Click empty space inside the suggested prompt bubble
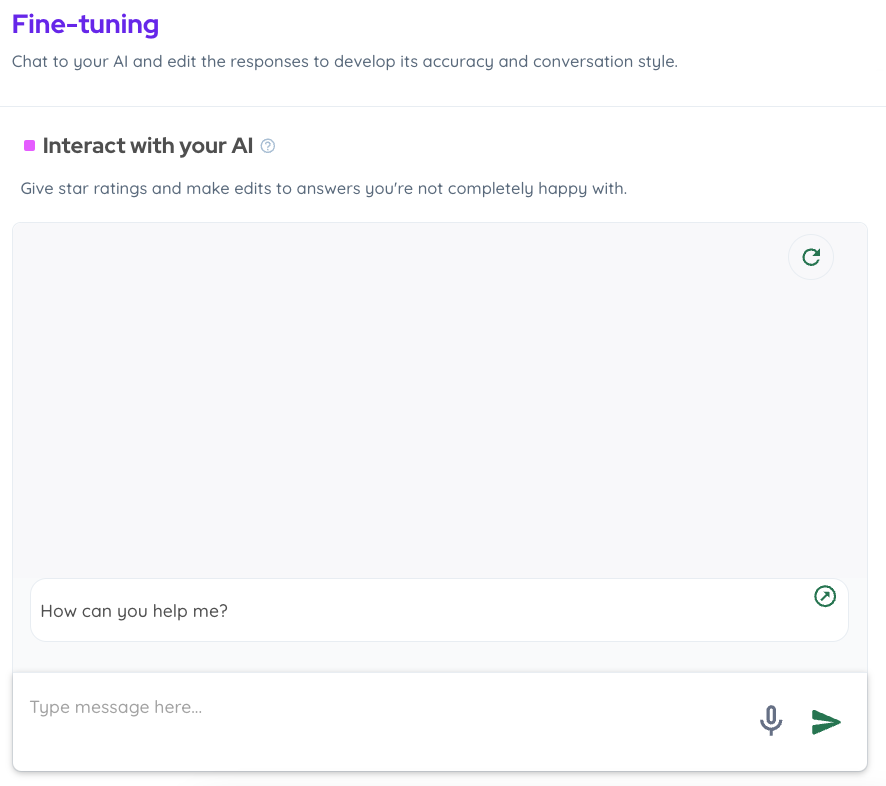The height and width of the screenshot is (786, 886). click(x=520, y=610)
